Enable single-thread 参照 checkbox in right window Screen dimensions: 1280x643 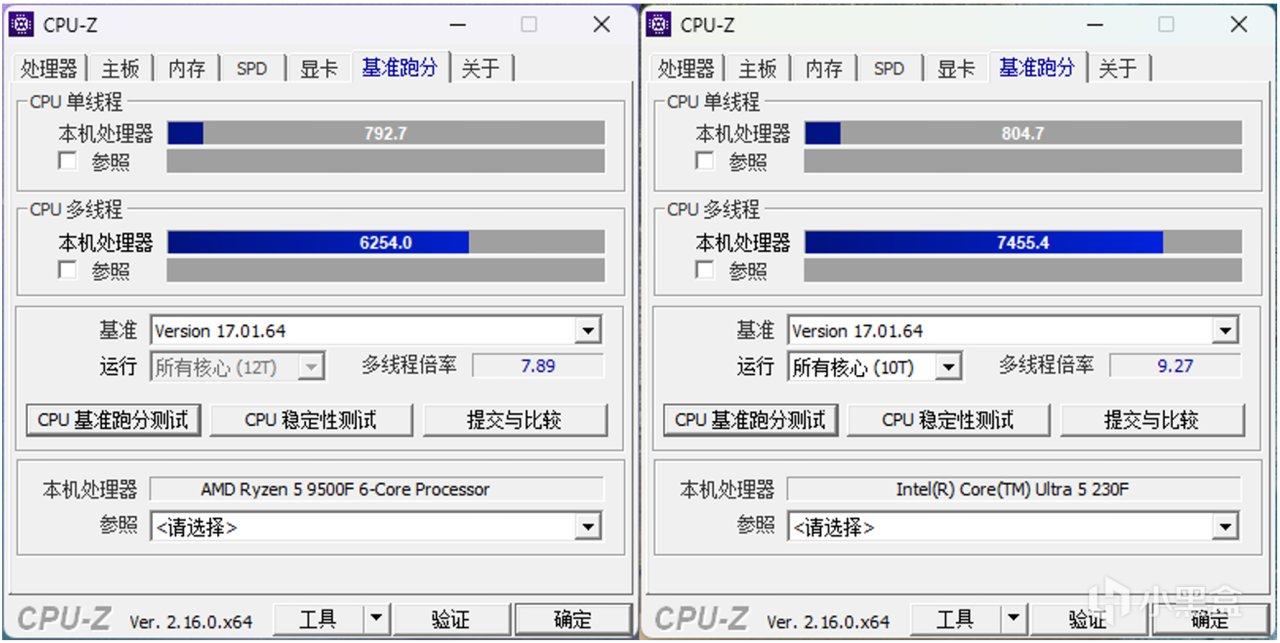tap(705, 160)
